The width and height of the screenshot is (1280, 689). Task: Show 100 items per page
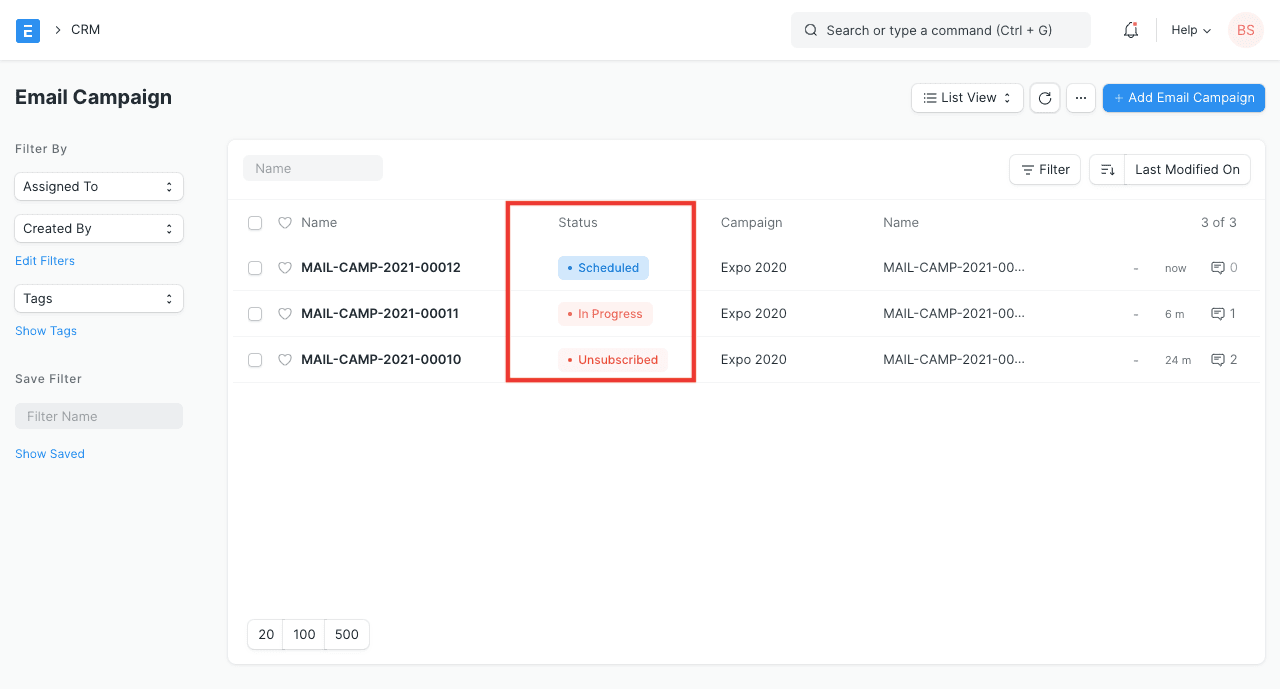(305, 635)
